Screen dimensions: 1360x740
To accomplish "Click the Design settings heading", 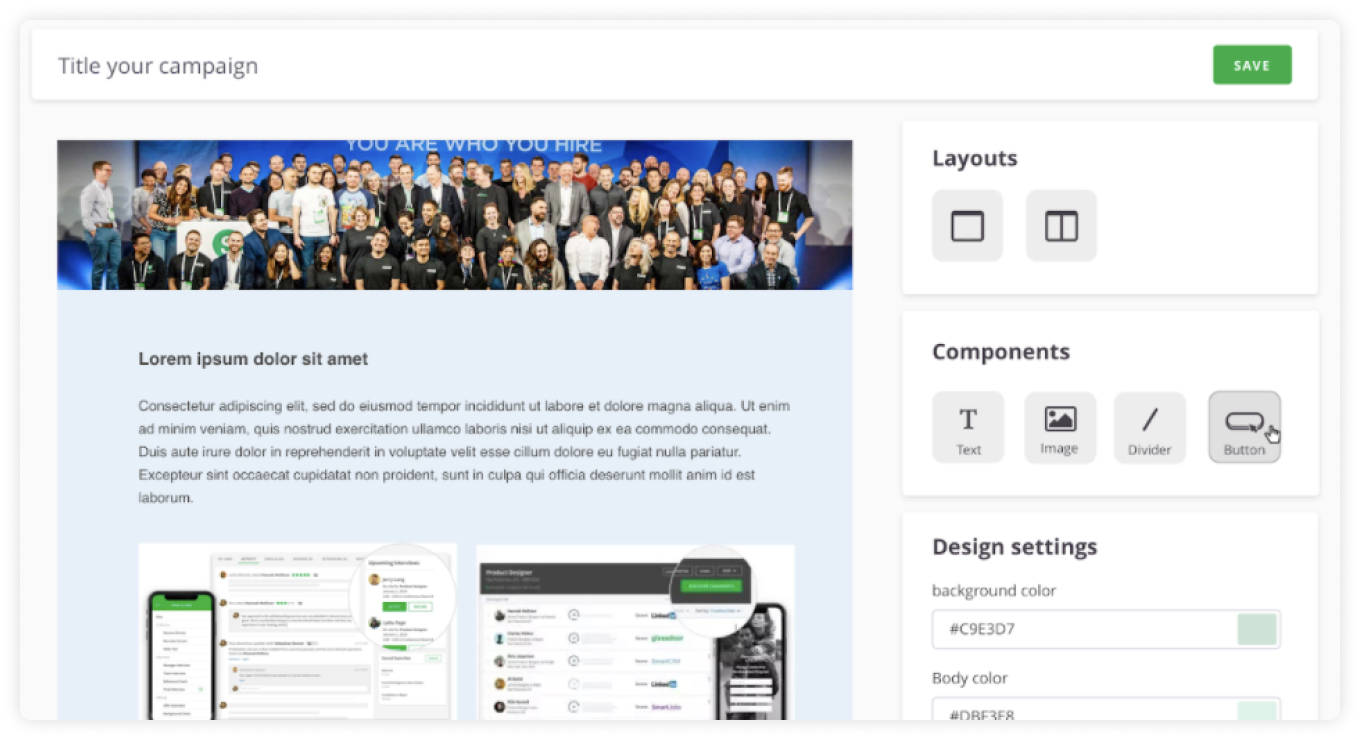I will 1014,547.
